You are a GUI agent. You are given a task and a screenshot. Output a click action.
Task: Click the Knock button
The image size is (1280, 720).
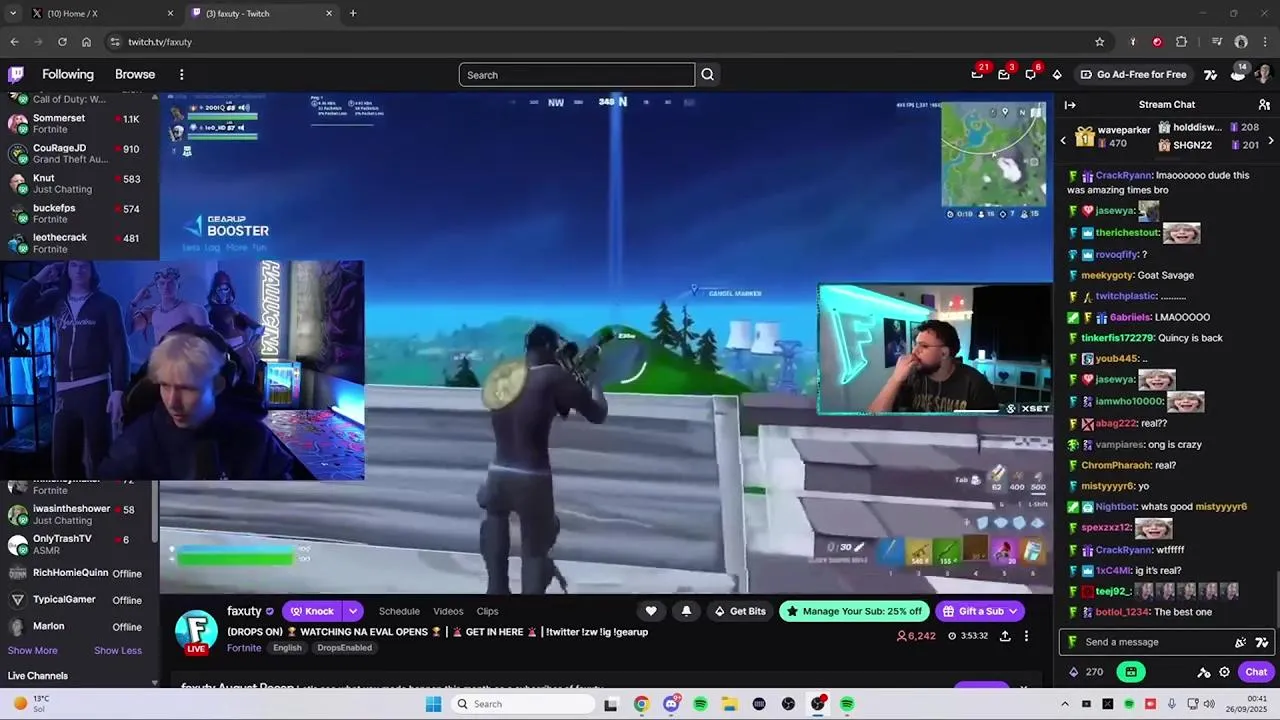(x=312, y=611)
